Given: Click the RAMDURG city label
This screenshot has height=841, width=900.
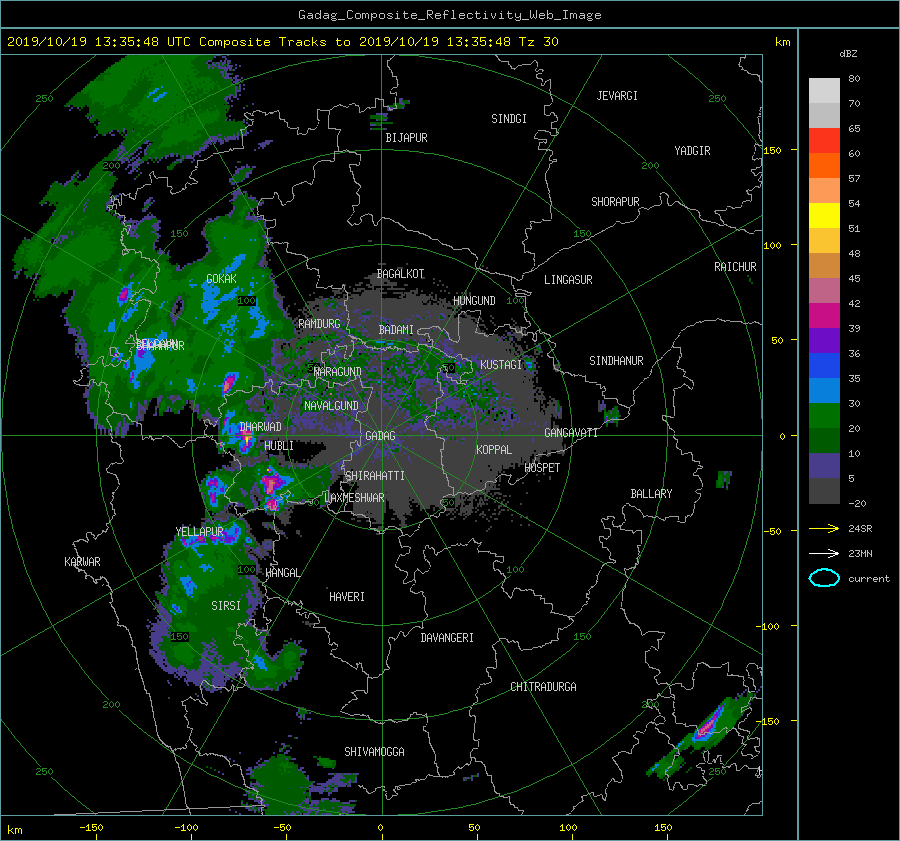Looking at the screenshot, I should tap(319, 324).
